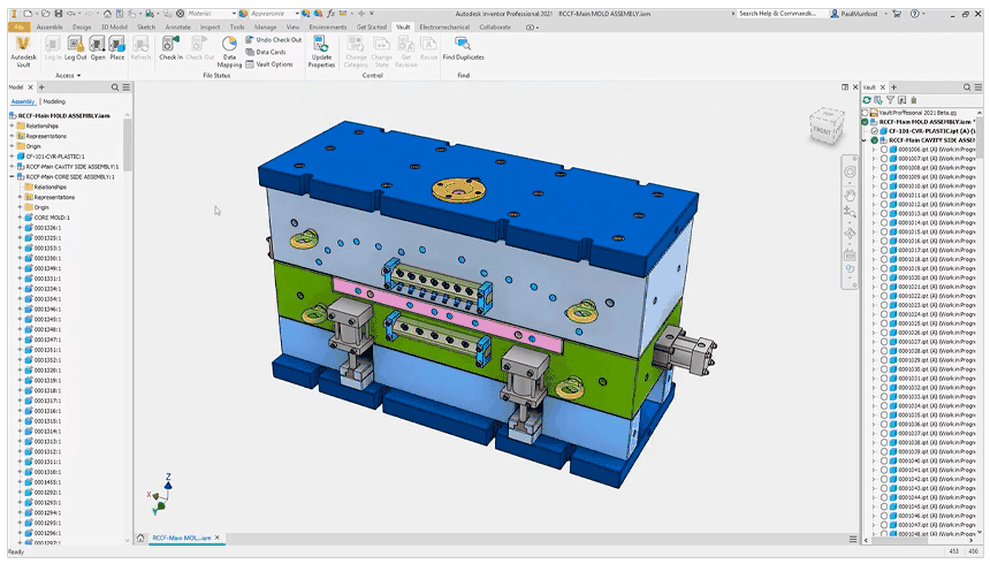Switch to the 3D Model ribbon tab
Screen dimensions: 990x564
114,27
